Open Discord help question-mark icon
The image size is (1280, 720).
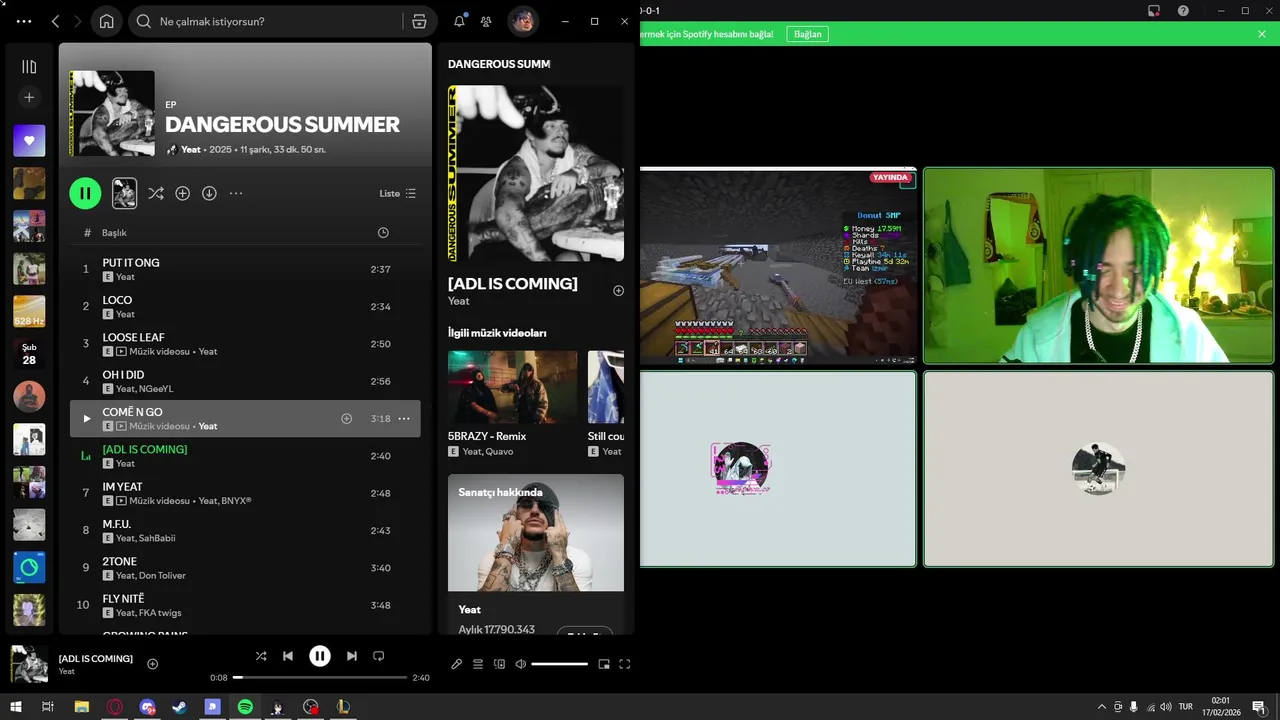click(x=1183, y=10)
